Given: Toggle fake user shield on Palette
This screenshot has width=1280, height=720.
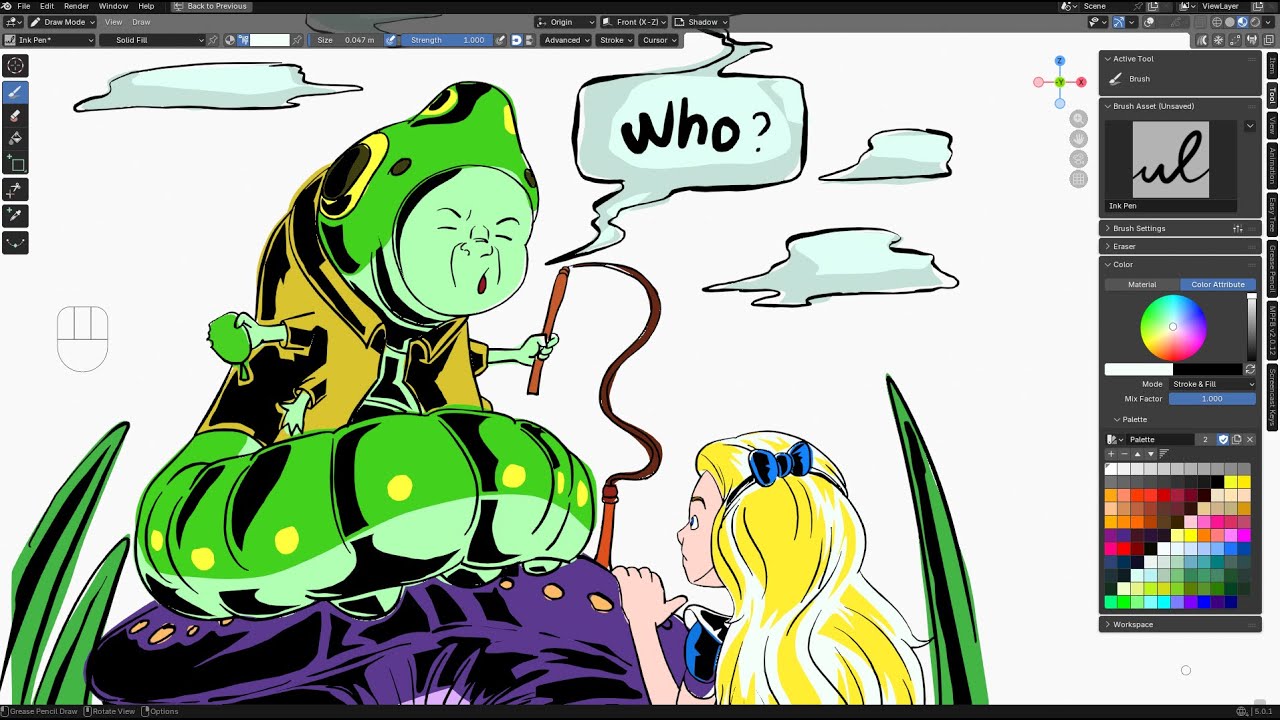Looking at the screenshot, I should click(x=1223, y=439).
